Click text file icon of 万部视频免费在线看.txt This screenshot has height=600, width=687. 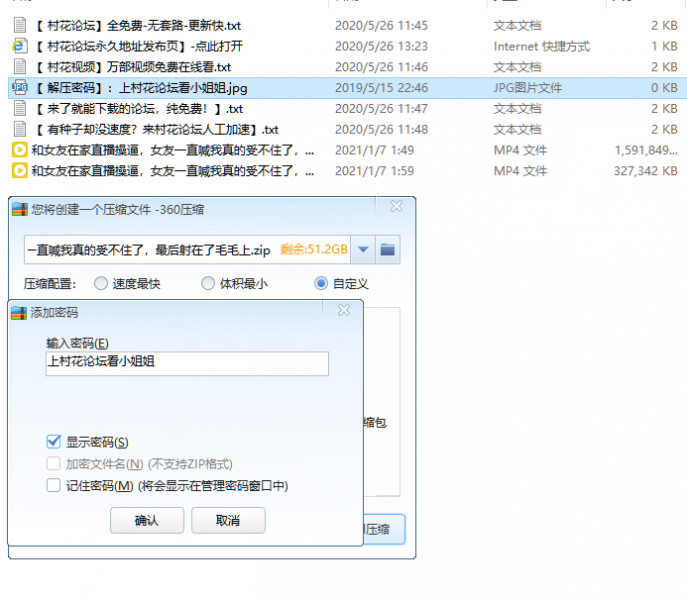[19, 67]
